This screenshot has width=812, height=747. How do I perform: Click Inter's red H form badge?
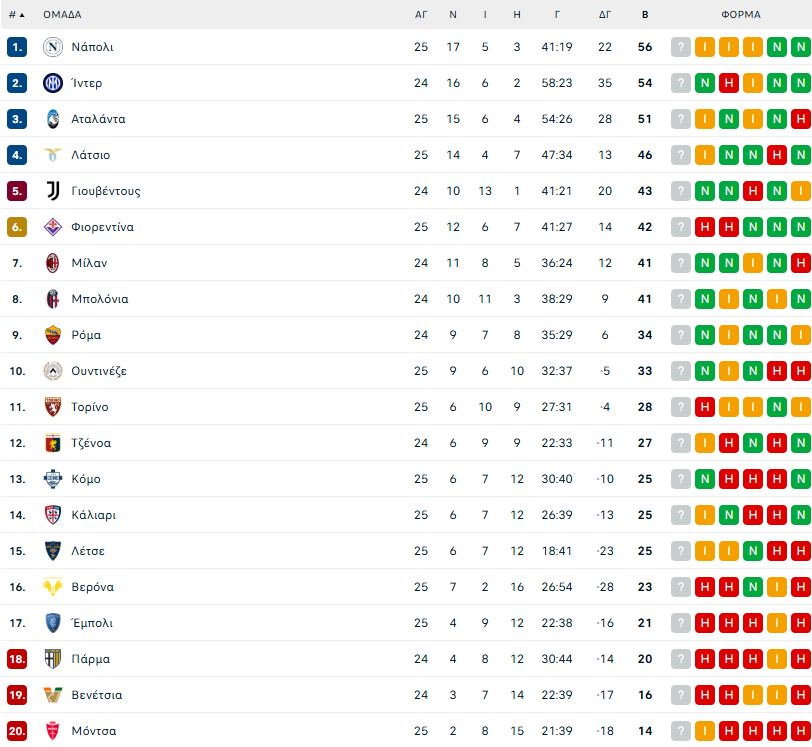[x=729, y=83]
